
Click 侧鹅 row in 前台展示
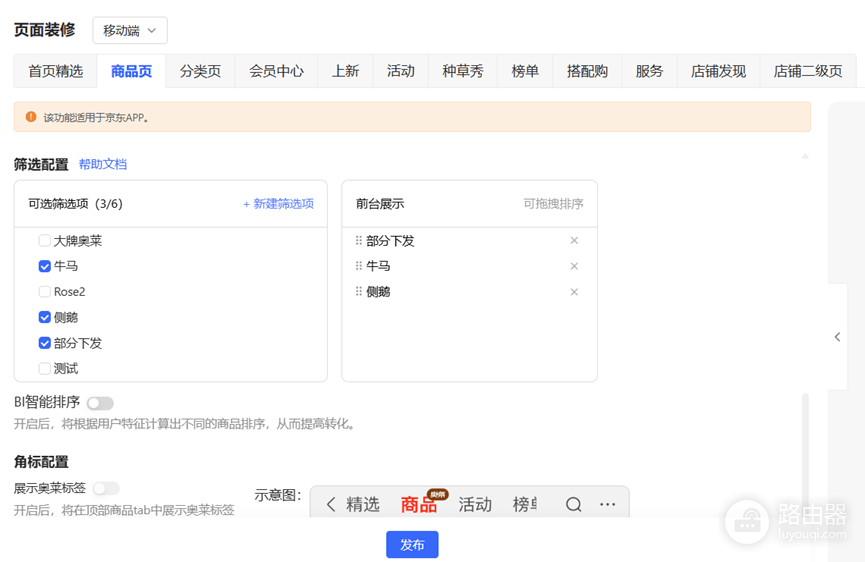coord(469,292)
